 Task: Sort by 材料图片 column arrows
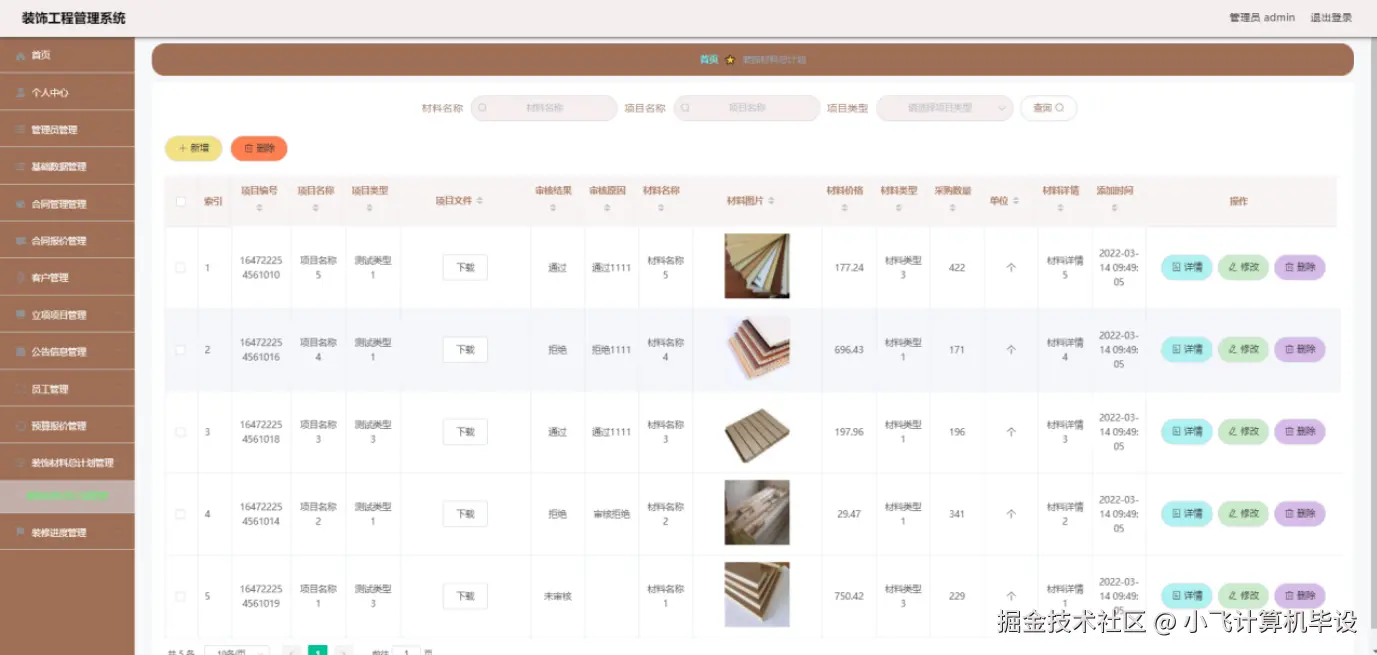click(x=771, y=201)
